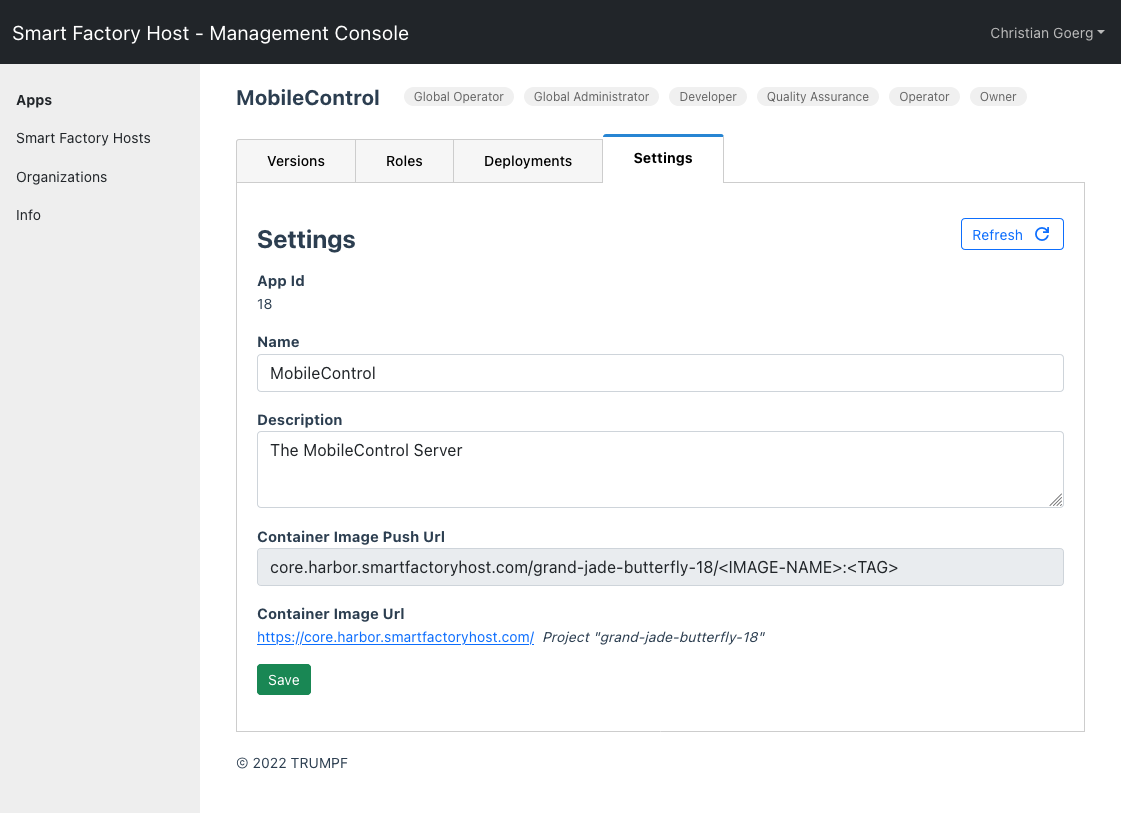Open Smart Factory Hosts in sidebar
Image resolution: width=1121 pixels, height=813 pixels.
click(x=83, y=138)
